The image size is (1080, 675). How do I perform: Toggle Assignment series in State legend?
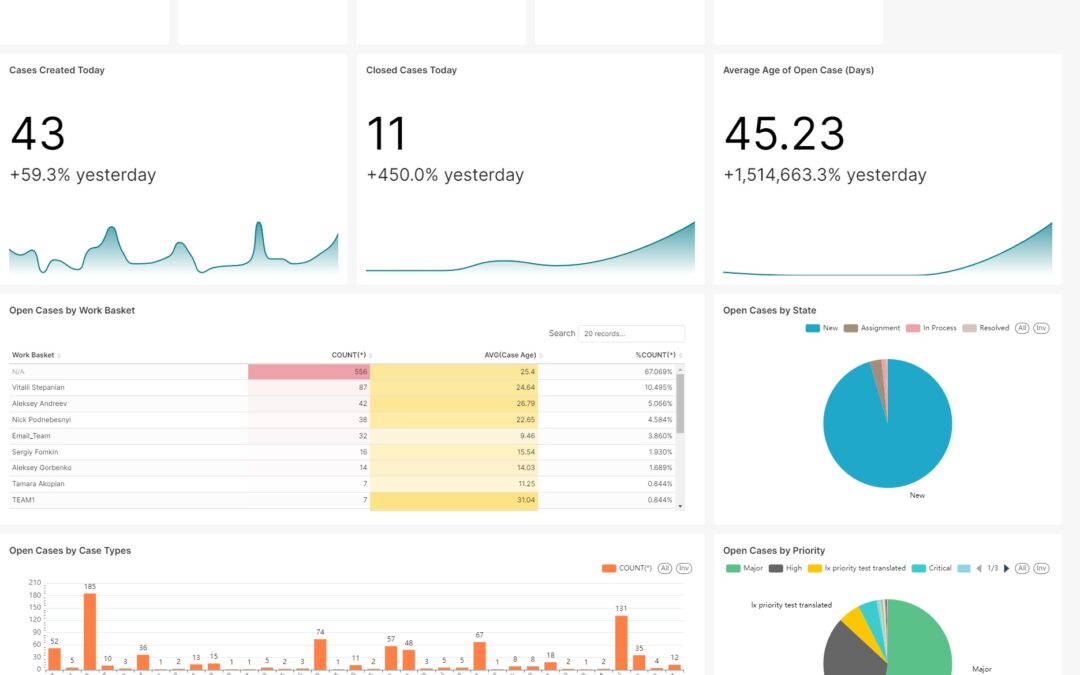click(x=872, y=329)
